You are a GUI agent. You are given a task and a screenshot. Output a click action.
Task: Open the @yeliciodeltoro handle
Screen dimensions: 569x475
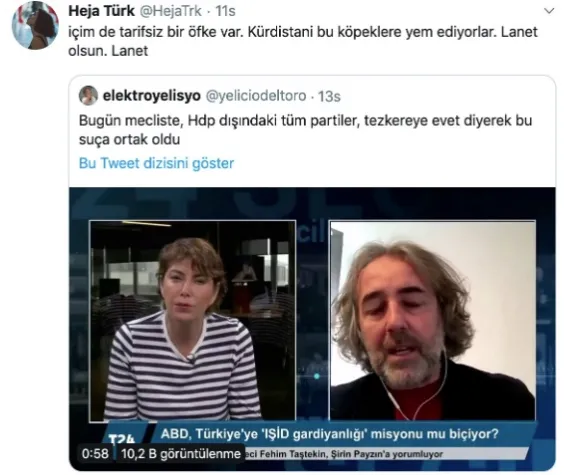256,96
